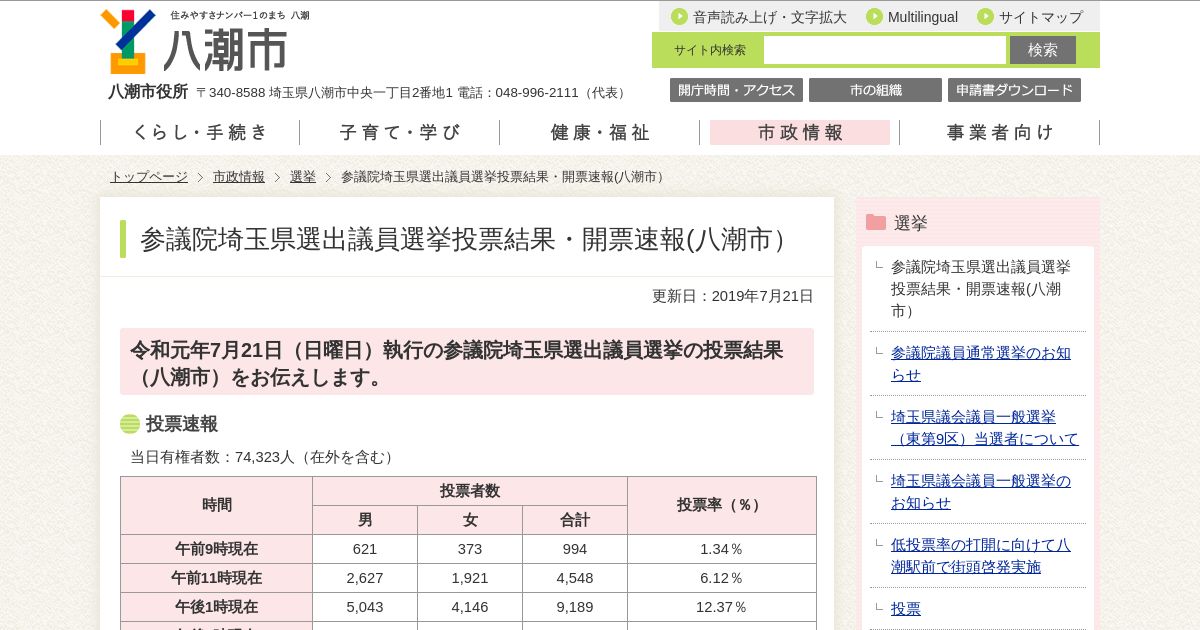Image resolution: width=1200 pixels, height=630 pixels.
Task: Click the 女 column header
Action: (x=470, y=520)
